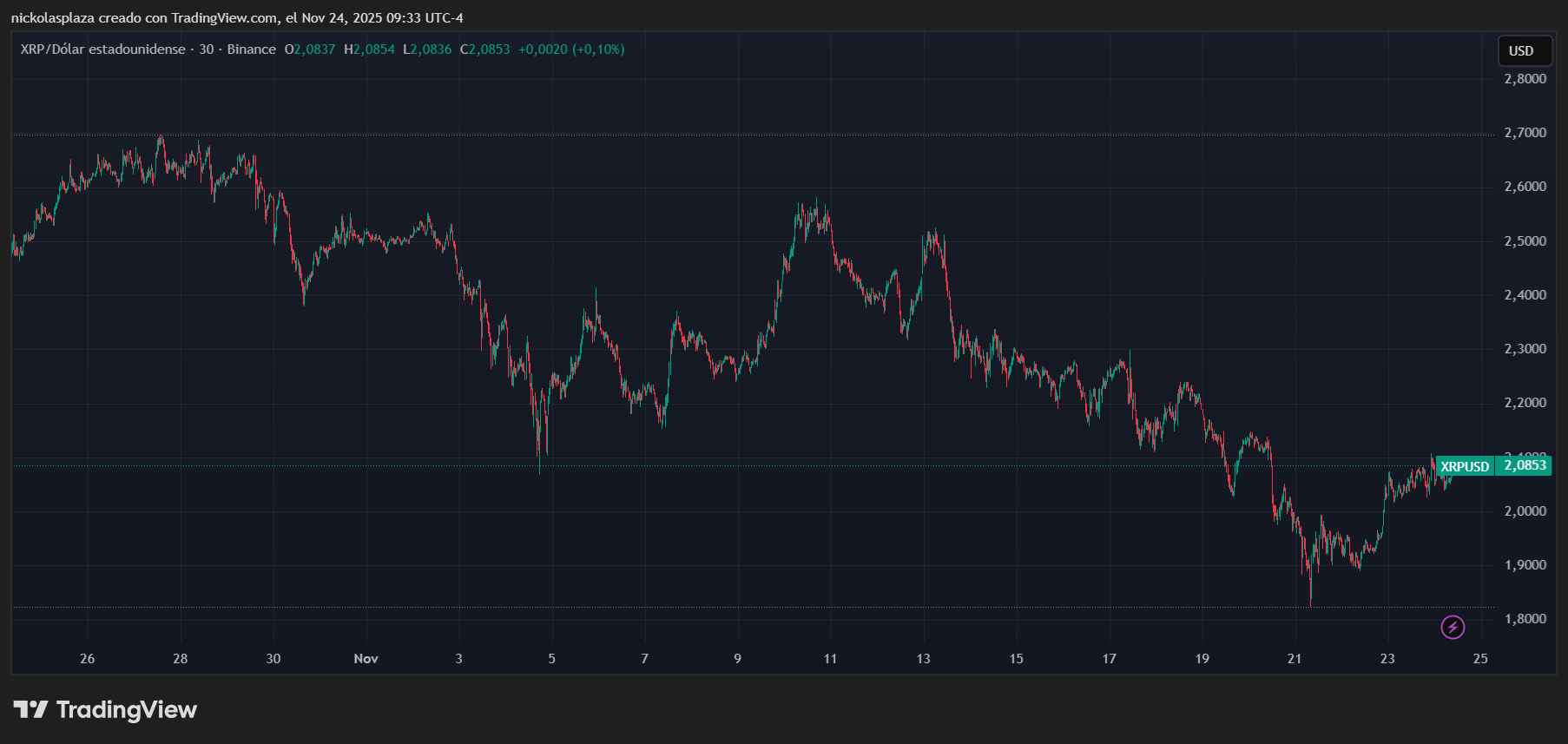Select the low value L2,0836

(427, 49)
